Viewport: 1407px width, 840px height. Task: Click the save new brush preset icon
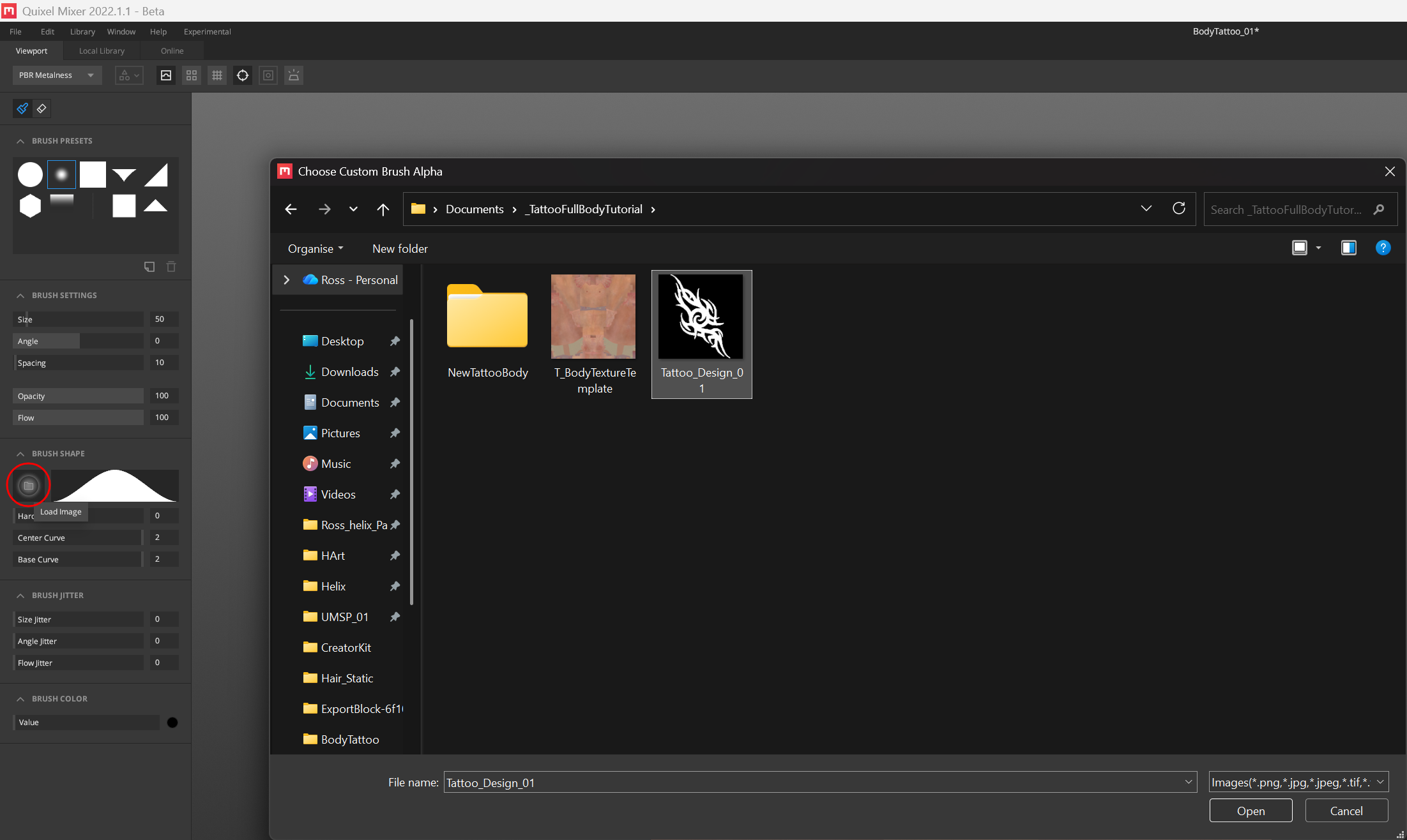(149, 267)
